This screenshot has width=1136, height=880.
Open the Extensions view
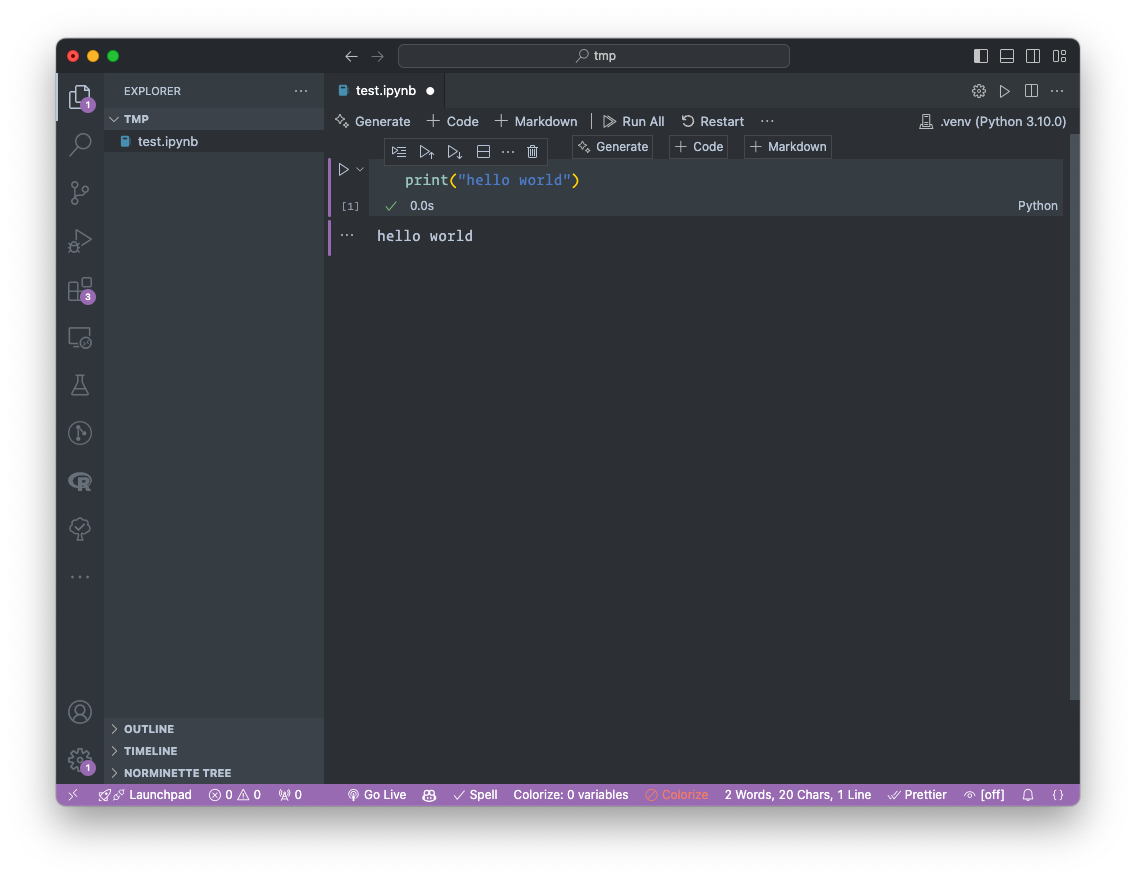point(80,289)
